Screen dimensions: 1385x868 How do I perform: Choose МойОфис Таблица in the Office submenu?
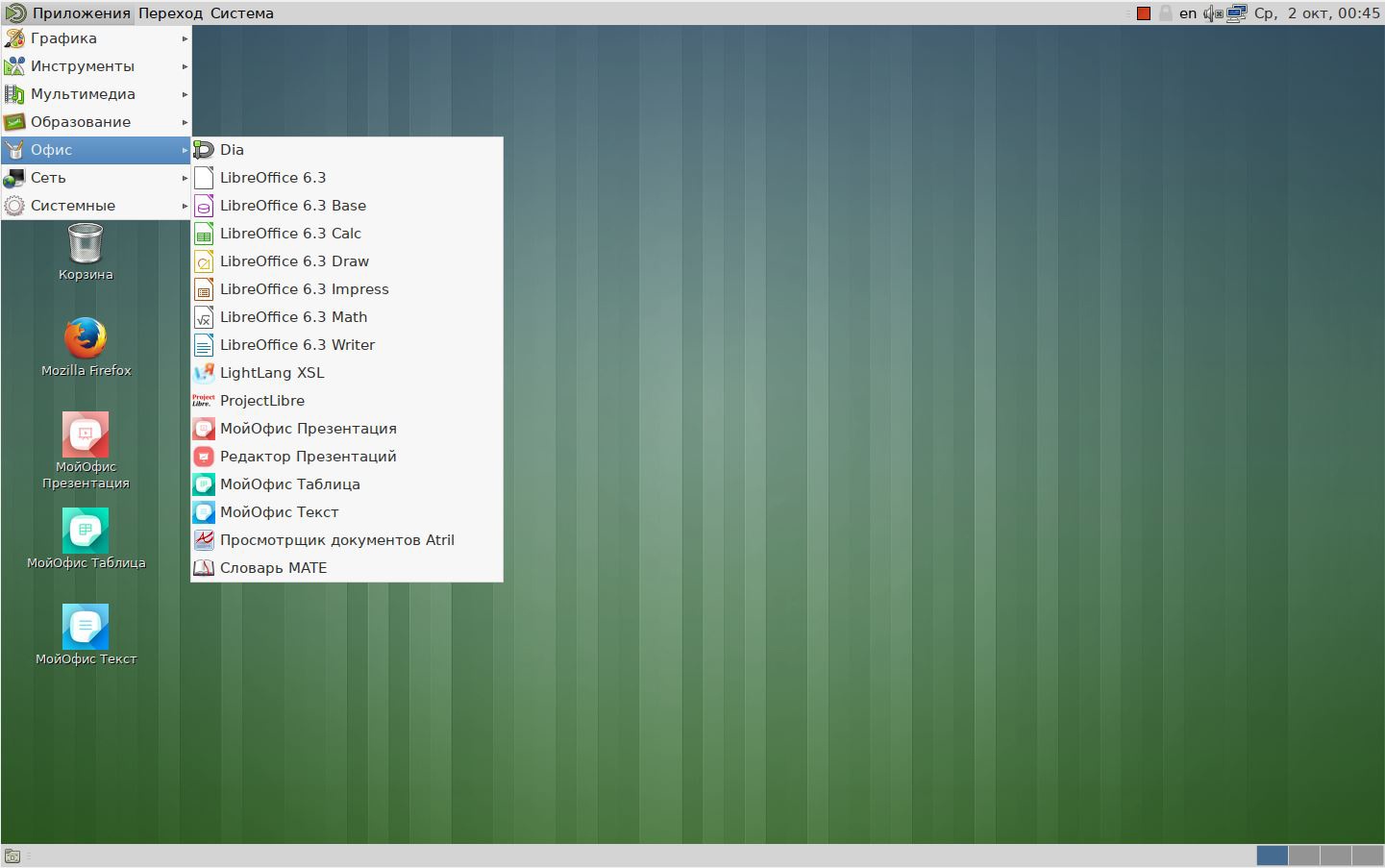pyautogui.click(x=347, y=484)
